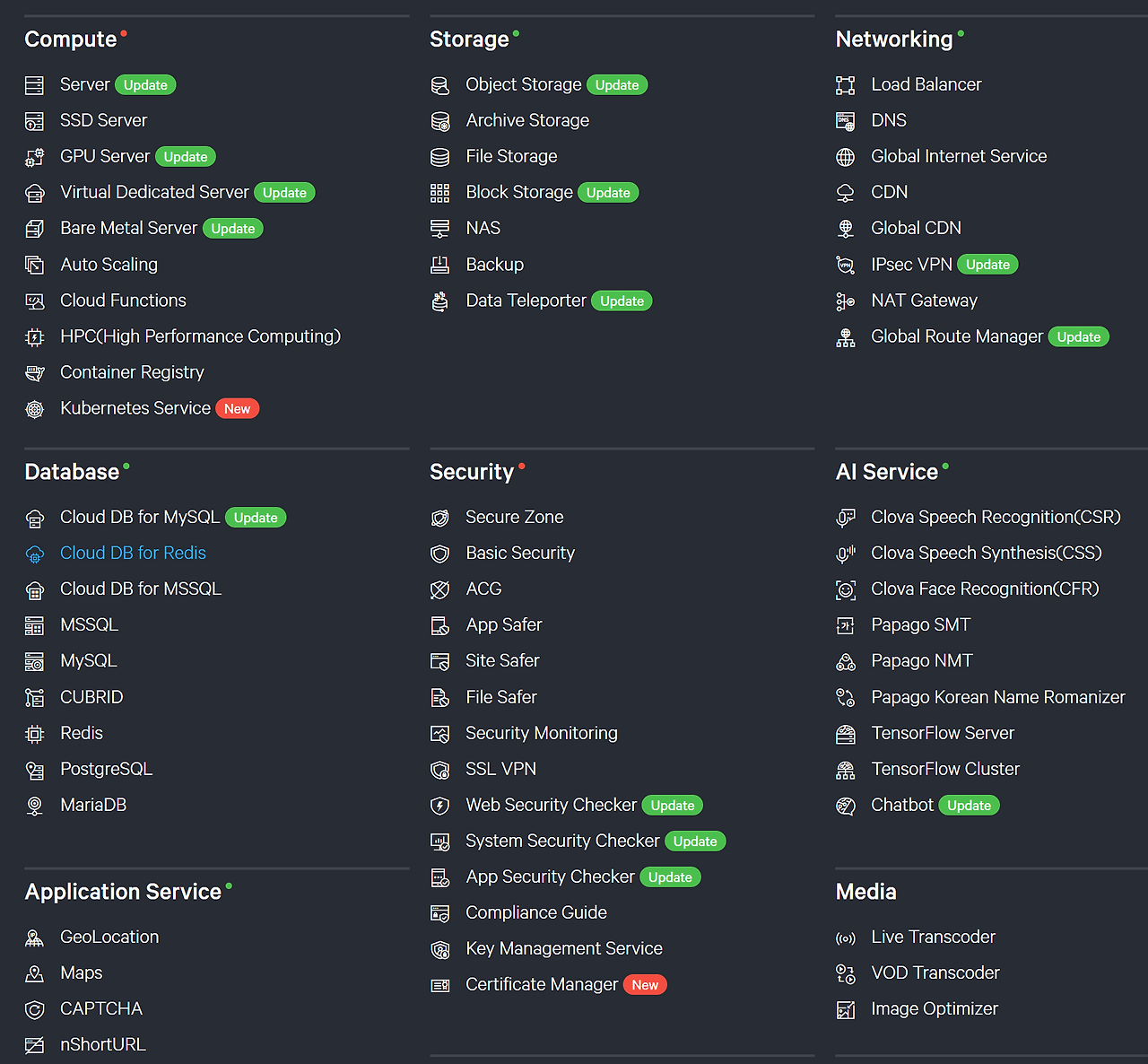
Task: Click the Cloud Functions icon
Action: click(34, 301)
